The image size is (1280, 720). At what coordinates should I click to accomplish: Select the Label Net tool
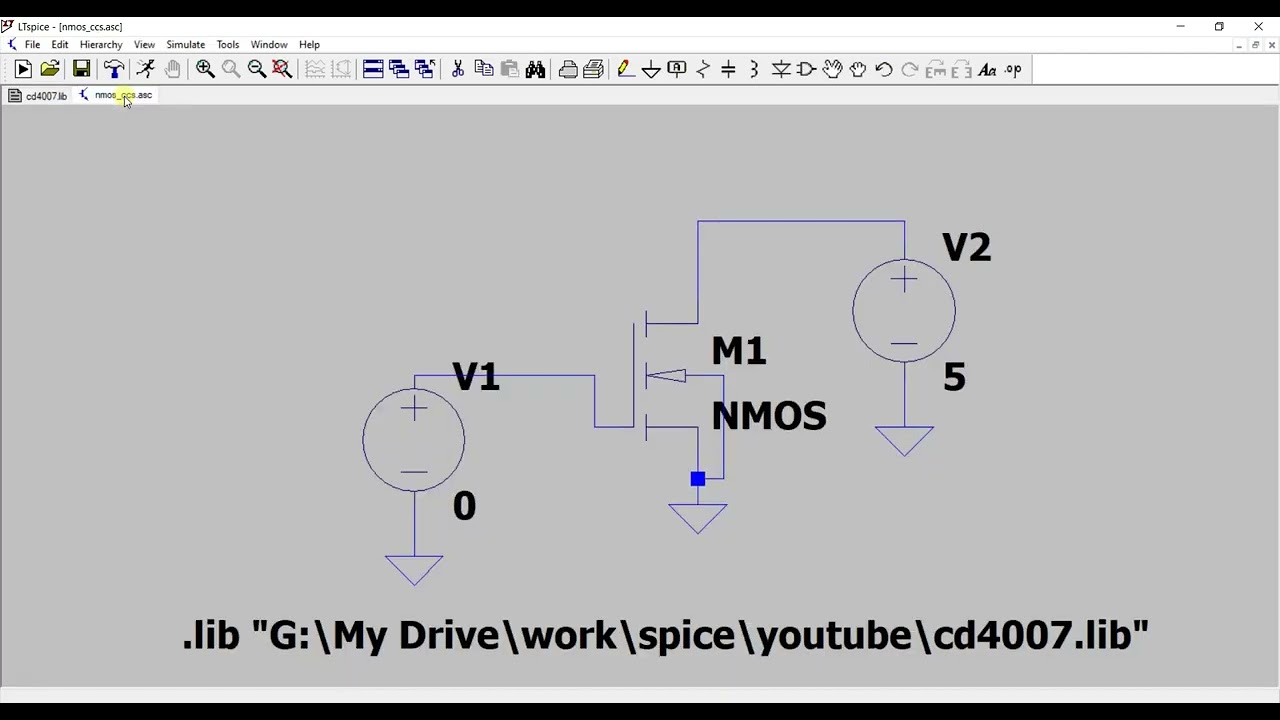tap(677, 69)
